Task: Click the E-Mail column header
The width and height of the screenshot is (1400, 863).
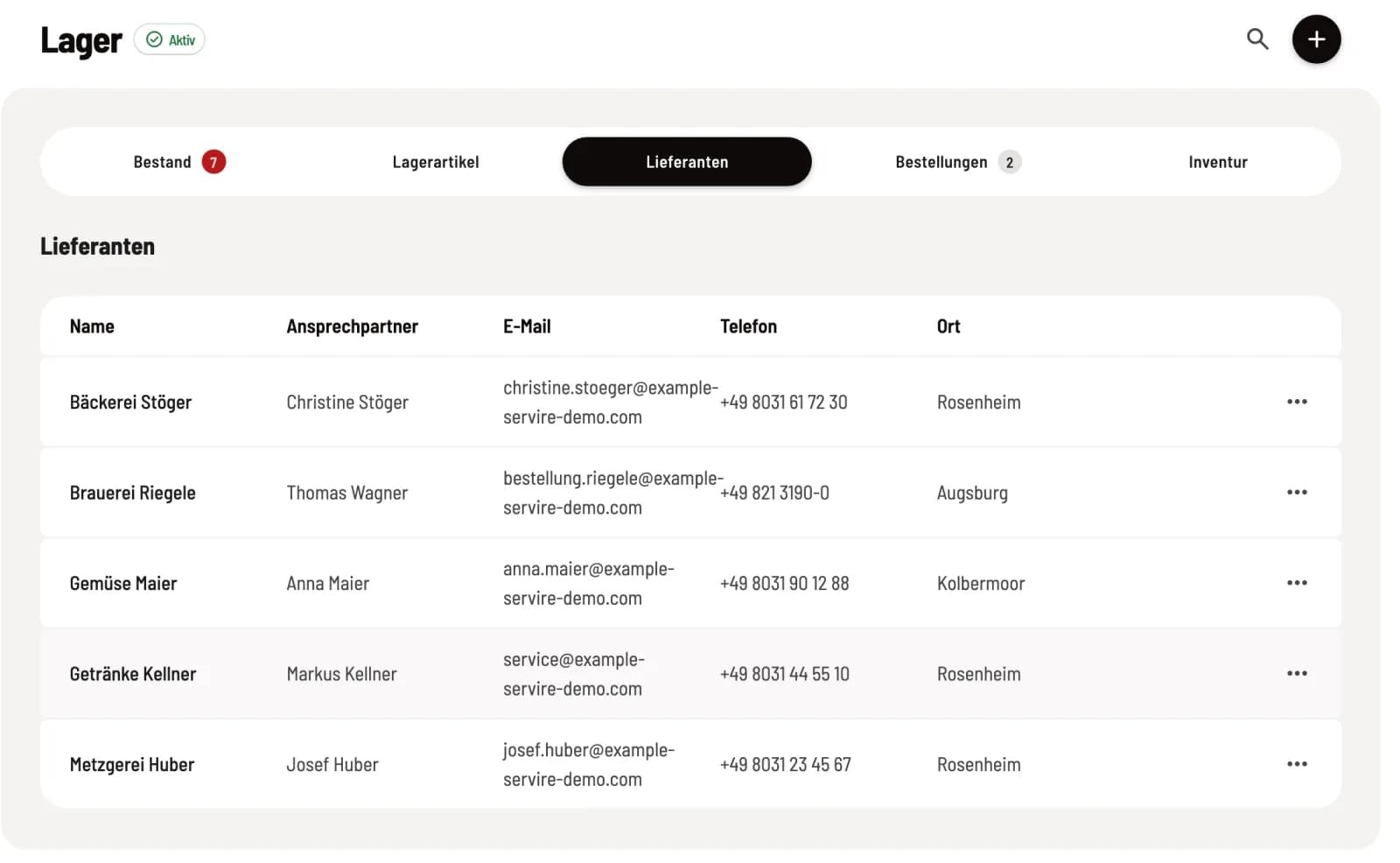Action: click(527, 326)
